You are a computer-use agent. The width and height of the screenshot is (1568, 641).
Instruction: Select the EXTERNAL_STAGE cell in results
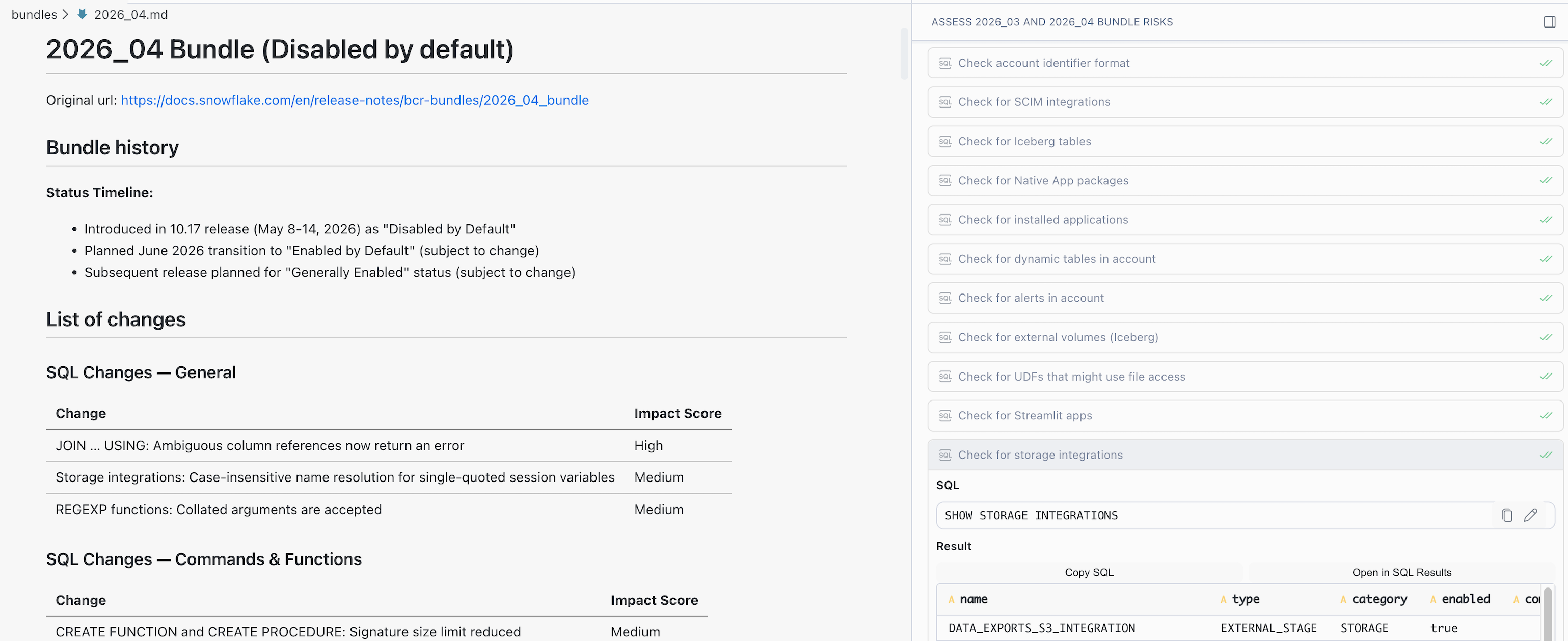pyautogui.click(x=1268, y=628)
